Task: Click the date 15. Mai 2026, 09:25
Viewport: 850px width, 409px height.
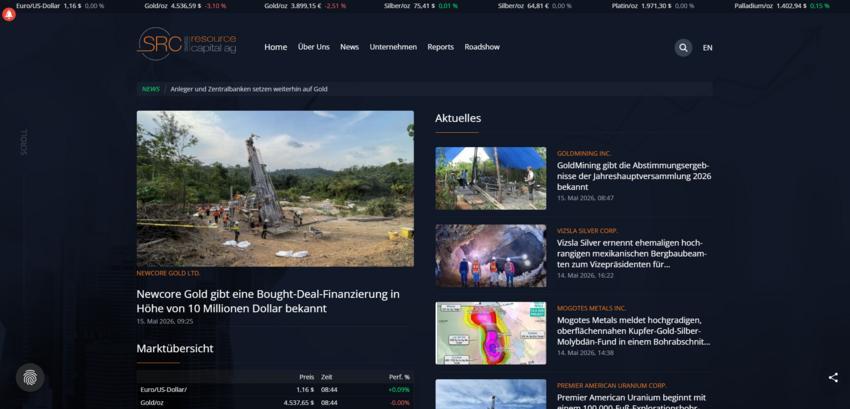Action: tap(165, 321)
